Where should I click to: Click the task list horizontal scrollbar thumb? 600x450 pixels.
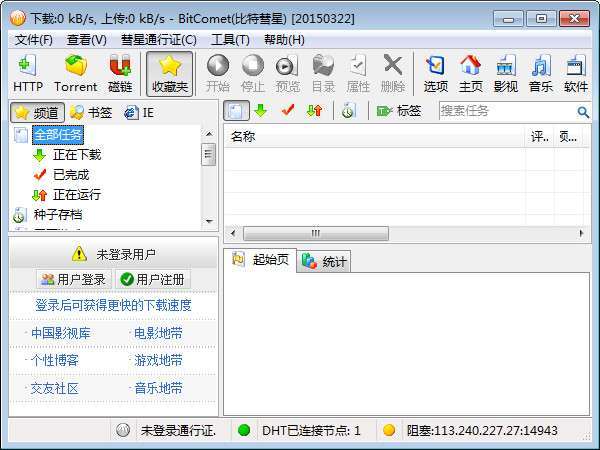click(316, 233)
